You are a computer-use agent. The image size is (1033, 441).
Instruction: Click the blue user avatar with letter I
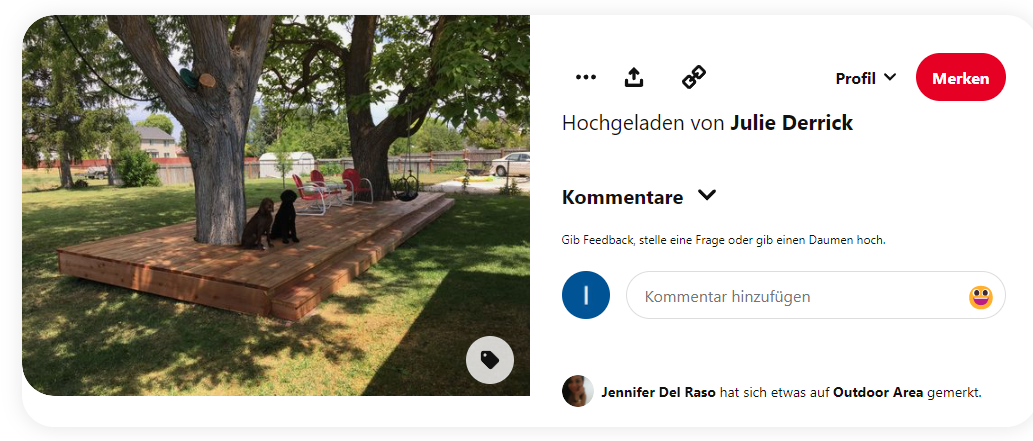586,295
